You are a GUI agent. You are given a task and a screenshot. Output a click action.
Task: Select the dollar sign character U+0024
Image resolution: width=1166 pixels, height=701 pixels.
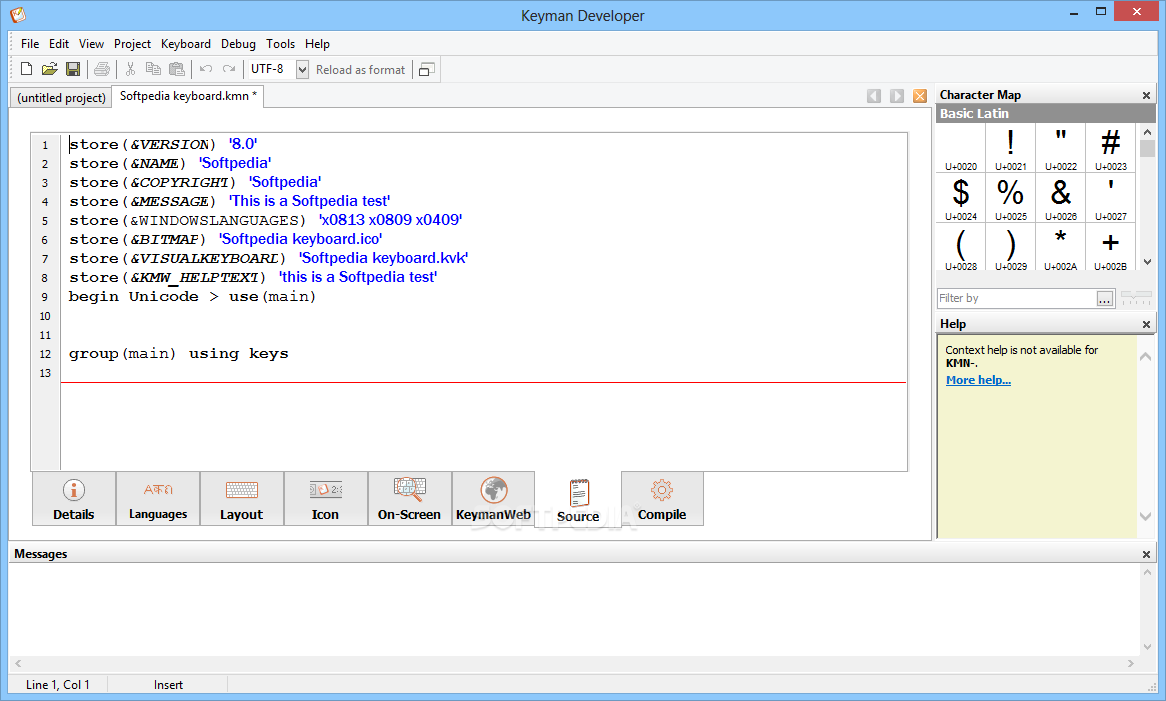[x=961, y=198]
